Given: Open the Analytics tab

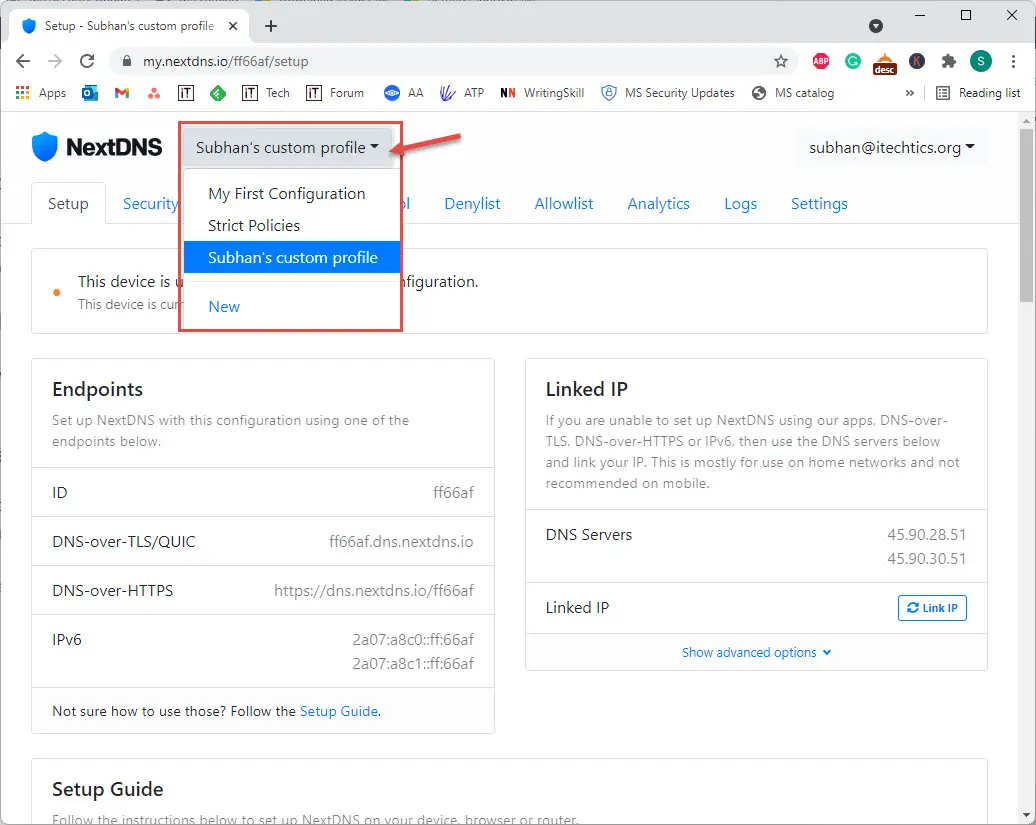Looking at the screenshot, I should point(658,203).
